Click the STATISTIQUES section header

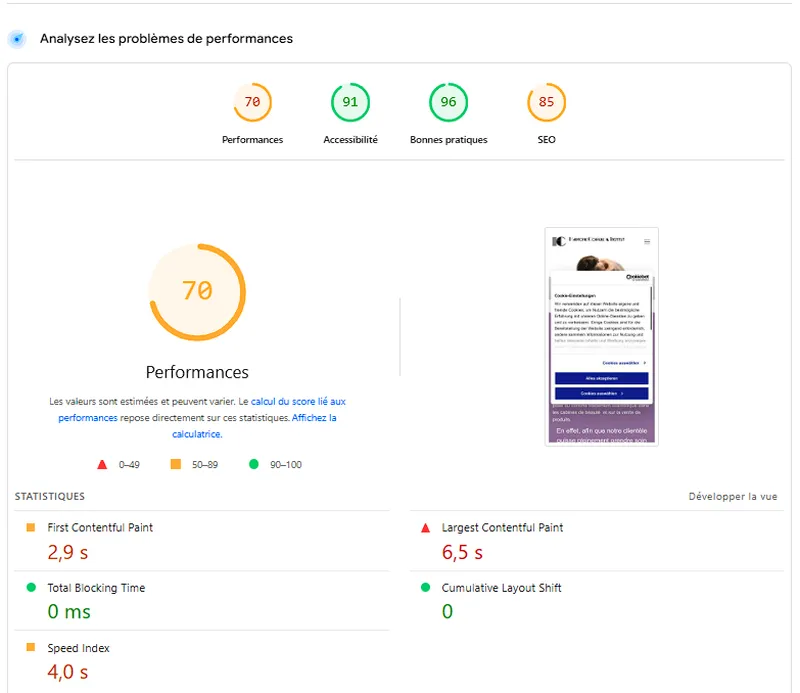[x=49, y=496]
